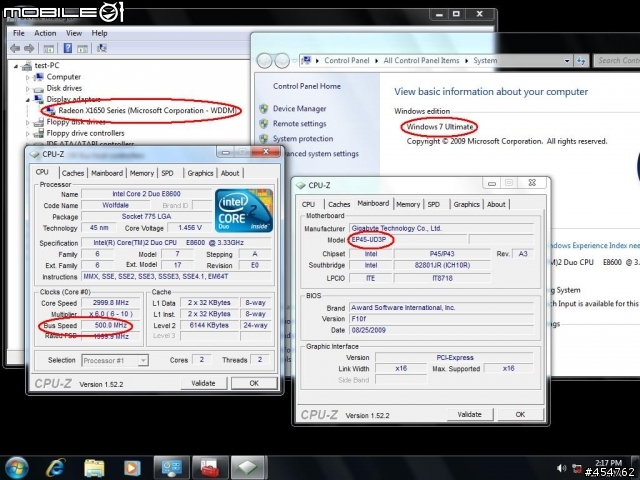Open the Windows Start orb
Image resolution: width=640 pixels, height=480 pixels.
(16, 468)
